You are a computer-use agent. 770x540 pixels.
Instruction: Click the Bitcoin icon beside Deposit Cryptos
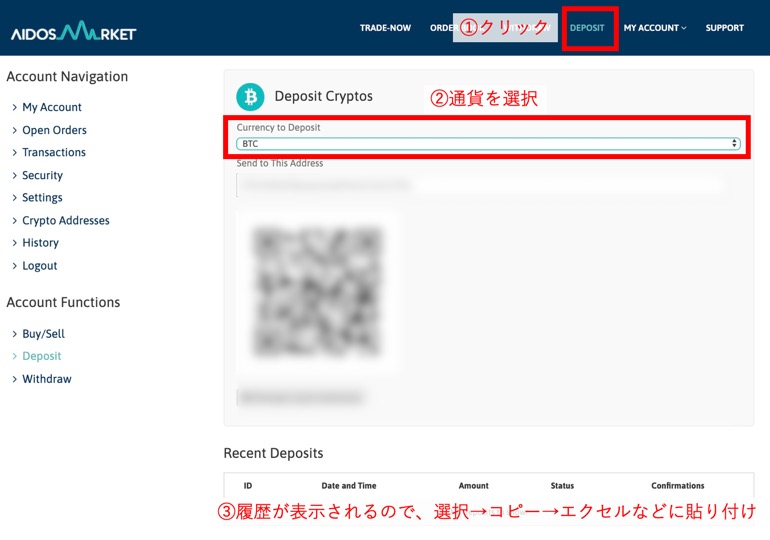tap(250, 97)
